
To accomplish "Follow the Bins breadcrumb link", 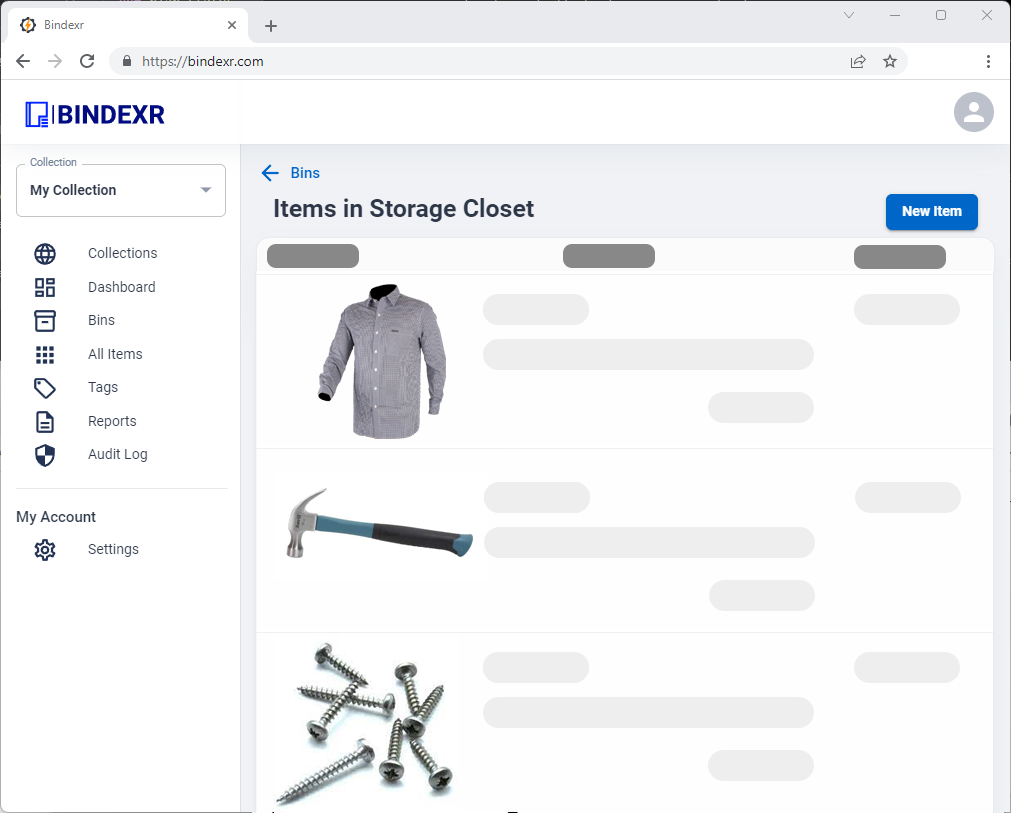I will pos(305,173).
